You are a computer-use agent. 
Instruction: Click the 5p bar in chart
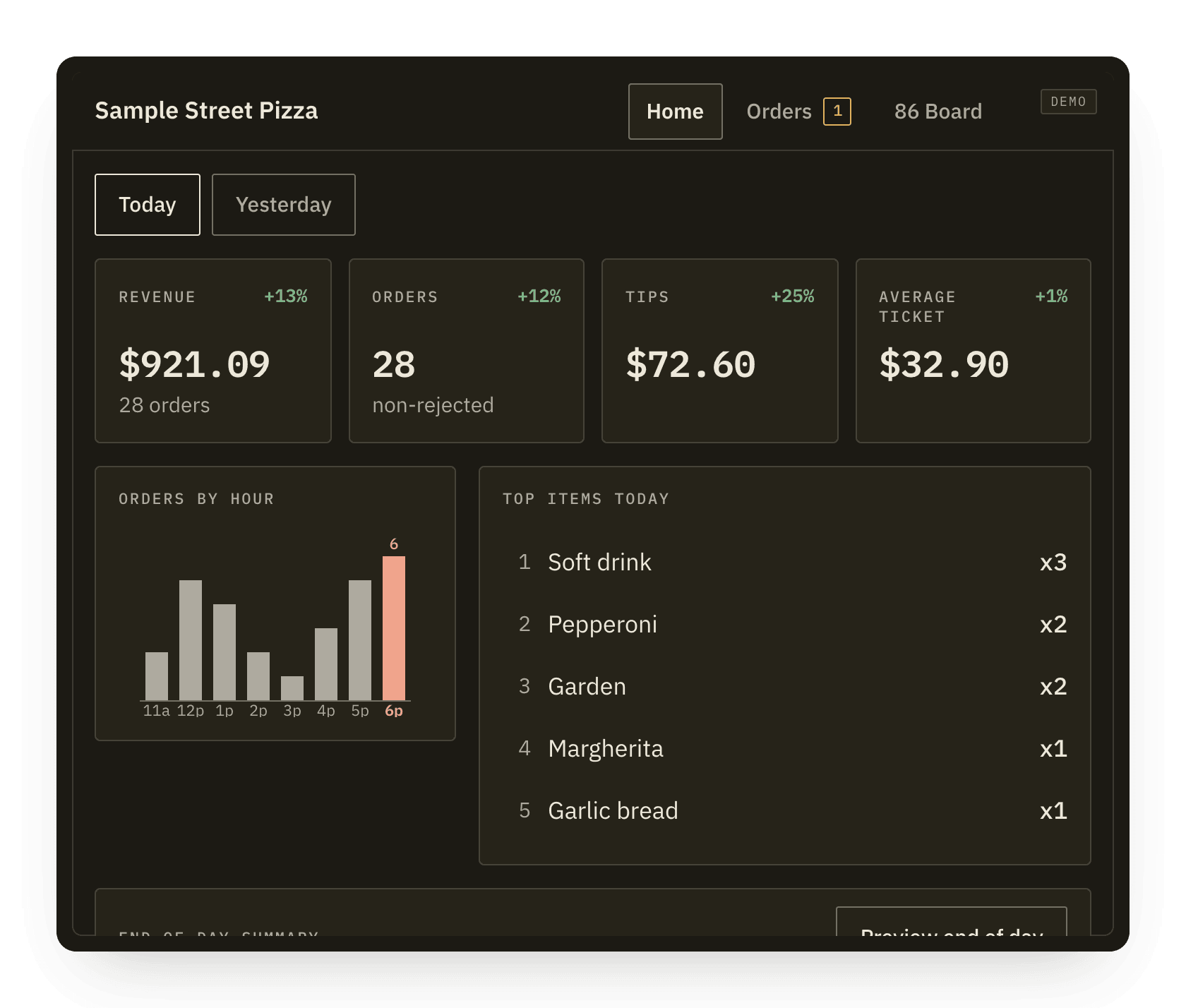point(360,640)
